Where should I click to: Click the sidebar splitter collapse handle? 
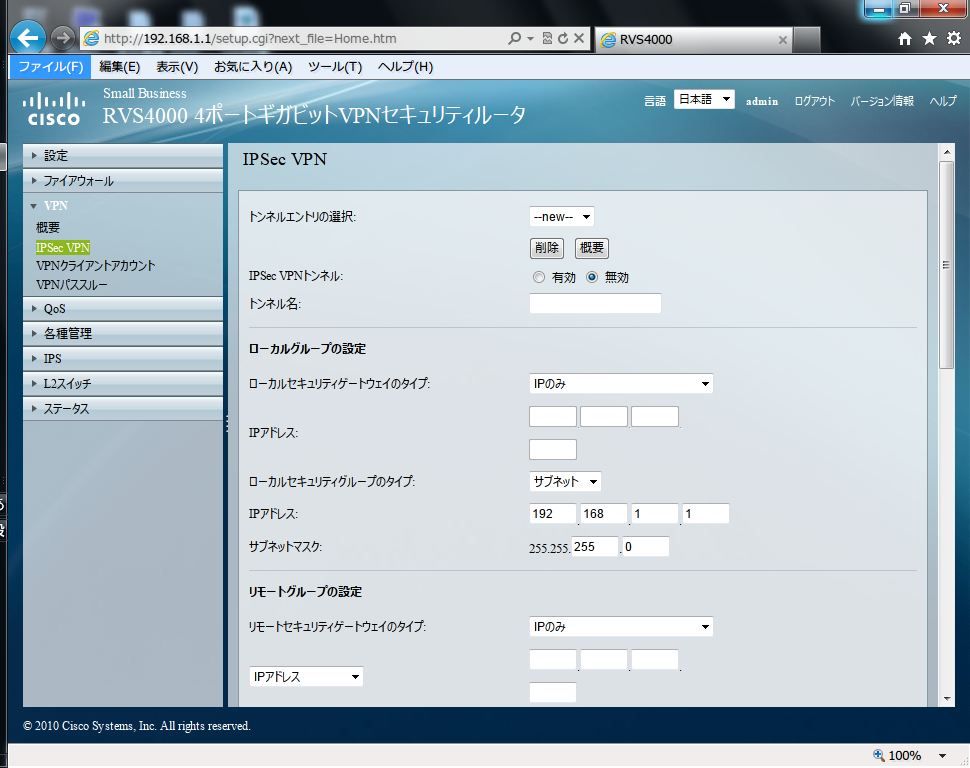point(226,424)
